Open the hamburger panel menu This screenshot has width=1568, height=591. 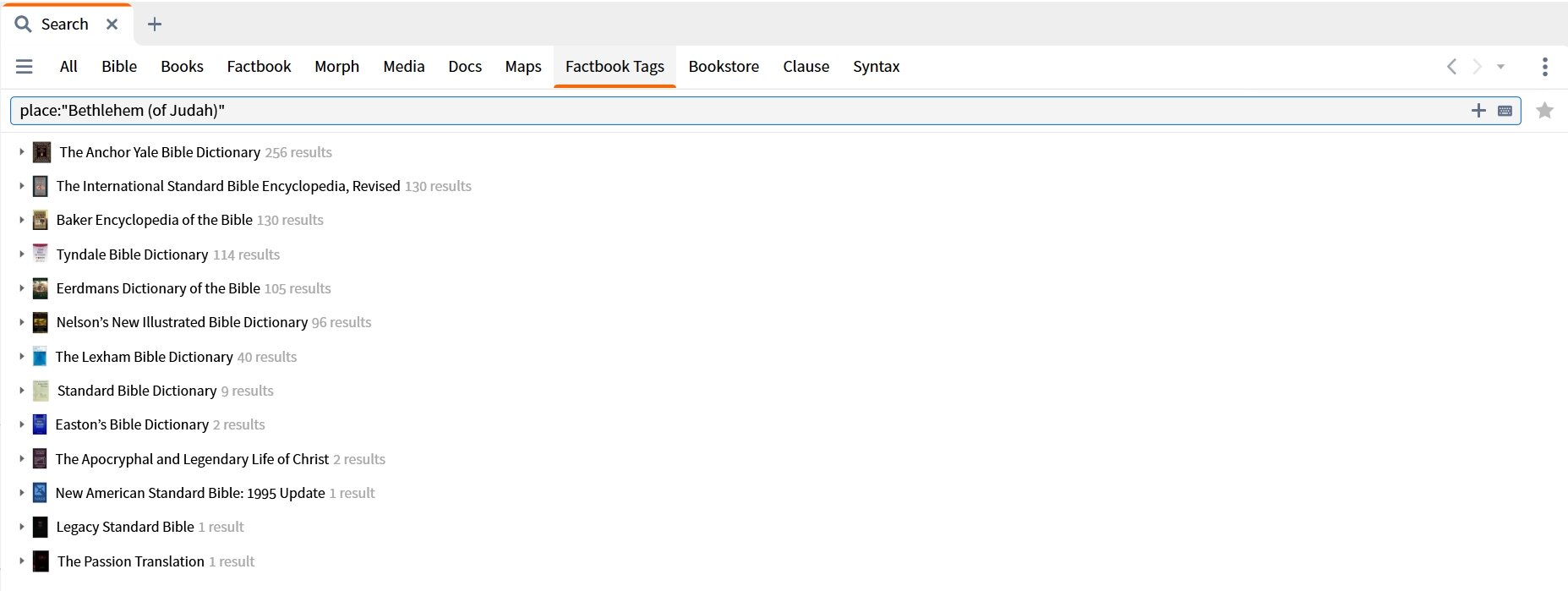[x=25, y=66]
